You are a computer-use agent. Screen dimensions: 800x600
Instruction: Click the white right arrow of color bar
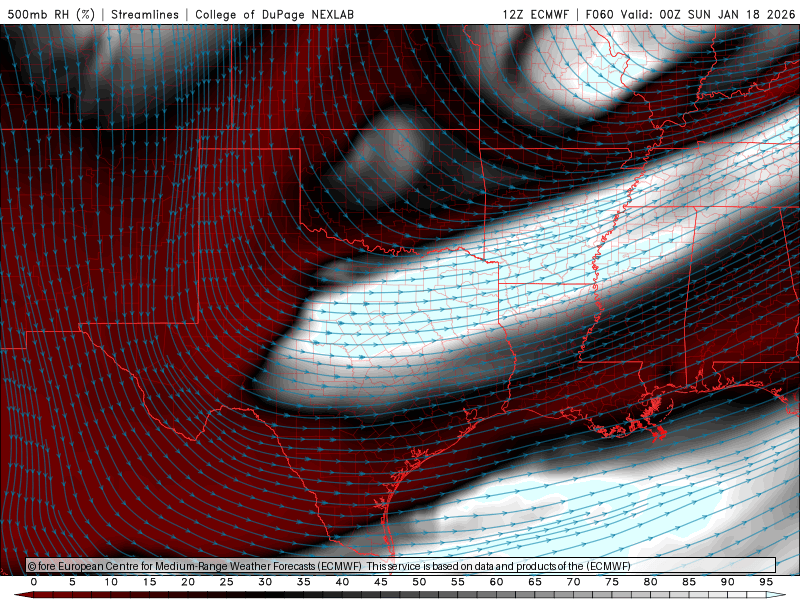coord(777,595)
